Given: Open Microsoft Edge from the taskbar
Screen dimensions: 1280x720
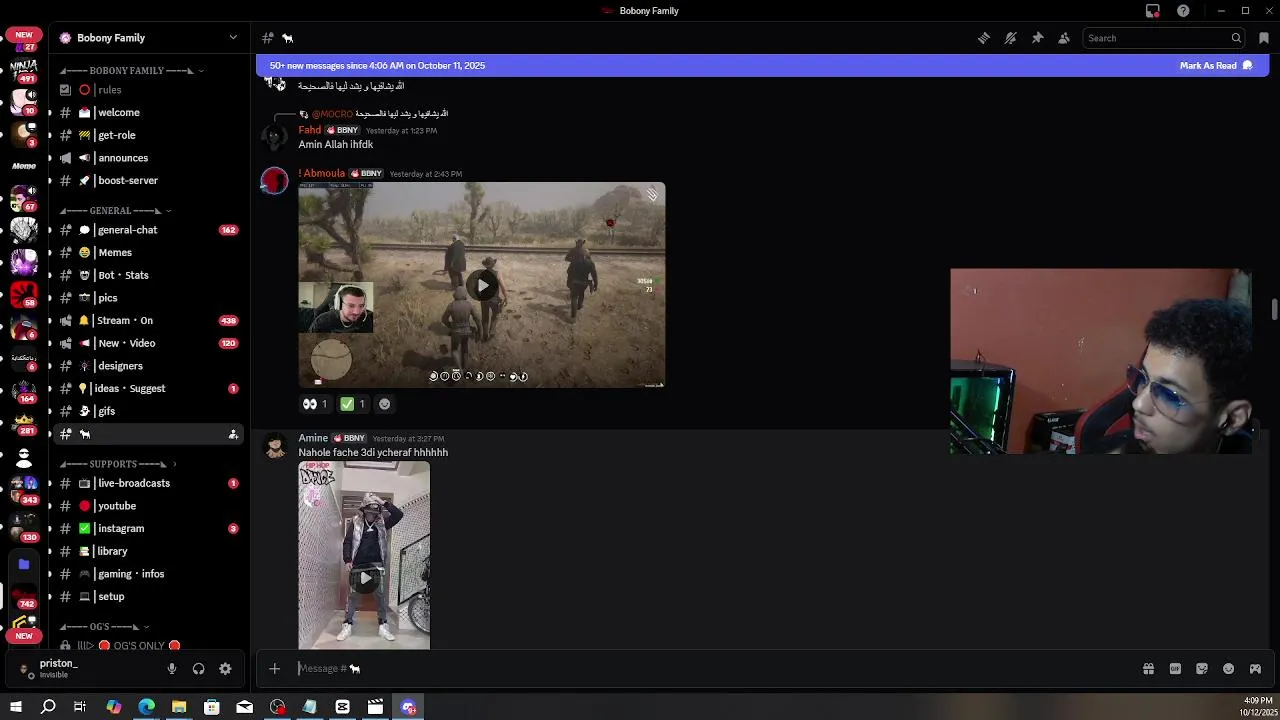Looking at the screenshot, I should click(146, 707).
